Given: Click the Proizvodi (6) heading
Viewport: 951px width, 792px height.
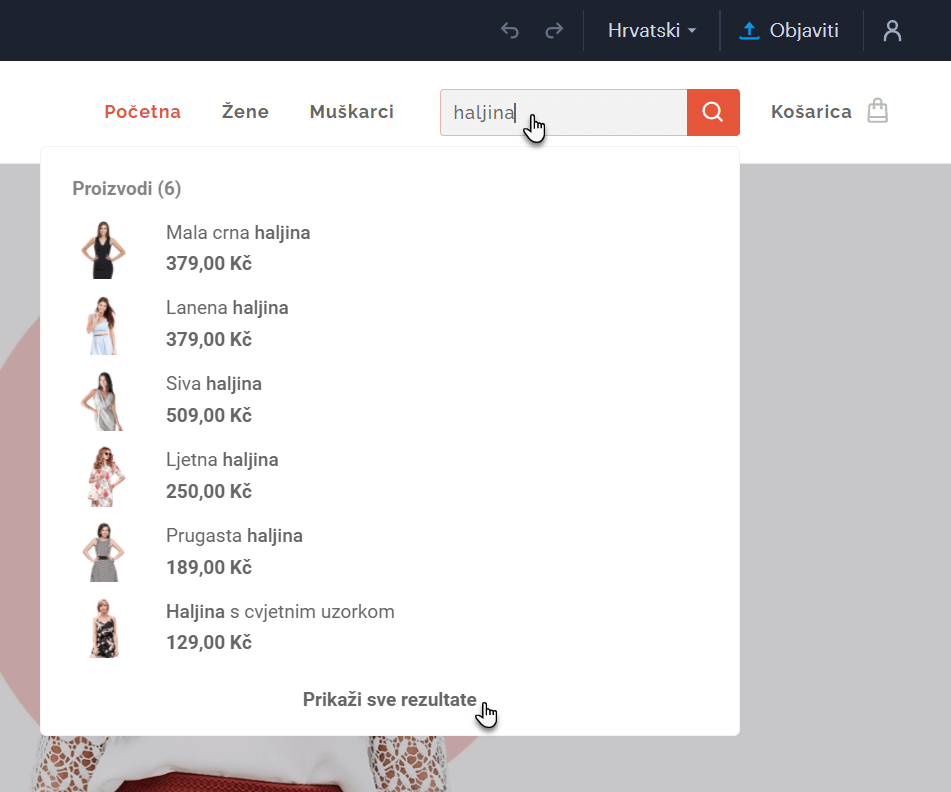Looking at the screenshot, I should (x=127, y=189).
